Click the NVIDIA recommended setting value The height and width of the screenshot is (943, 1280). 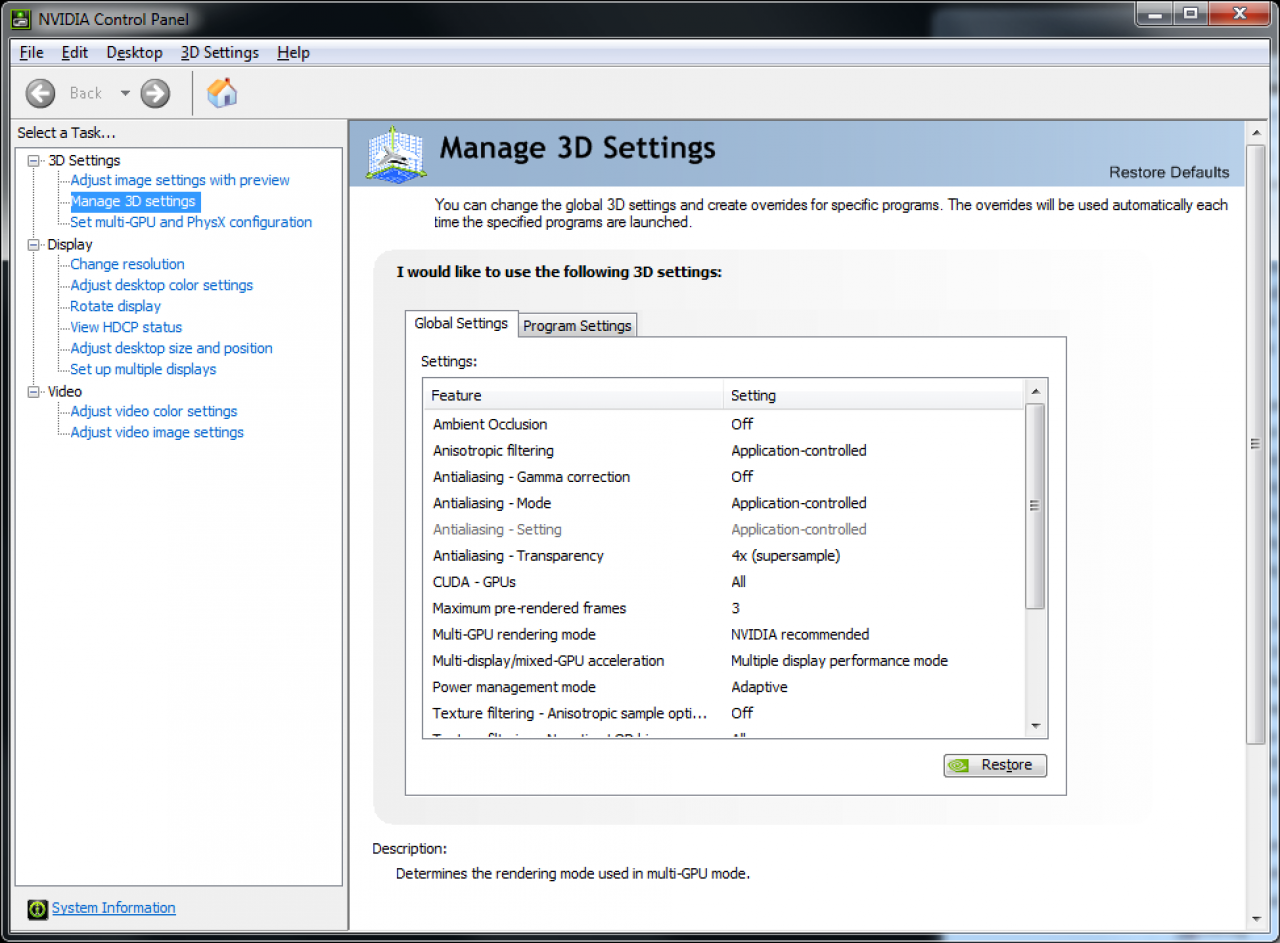point(800,634)
